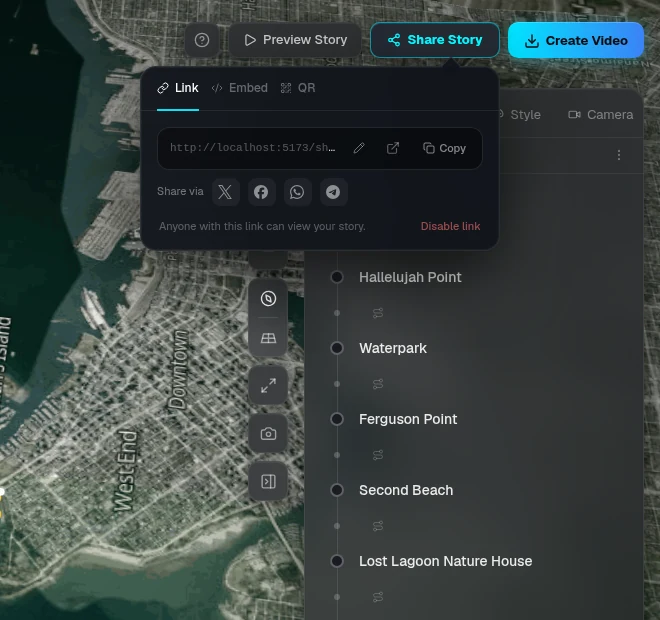Share via WhatsApp icon
Viewport: 660px width, 620px height.
point(298,192)
